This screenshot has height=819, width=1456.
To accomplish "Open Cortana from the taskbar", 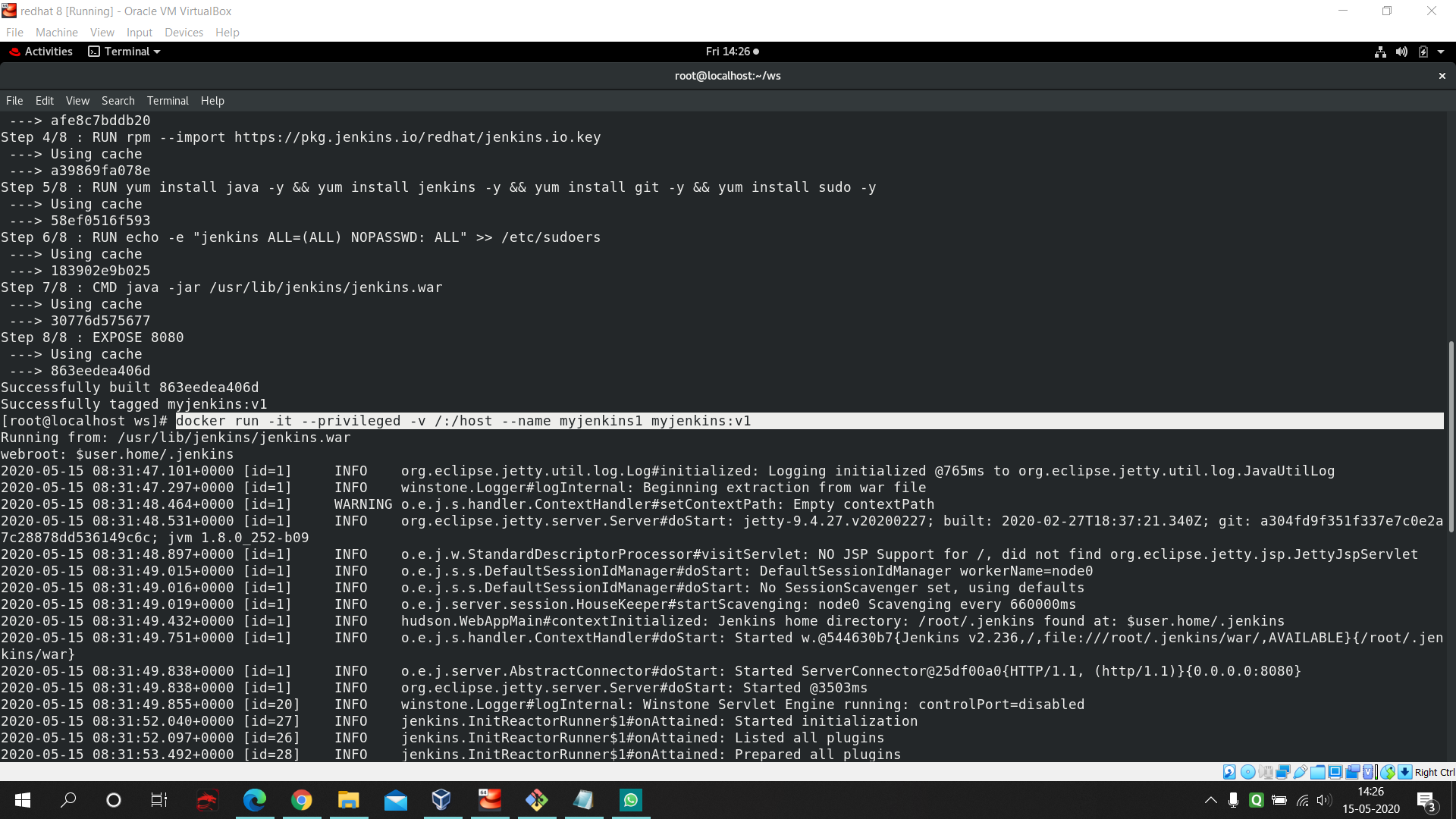I will point(114,800).
